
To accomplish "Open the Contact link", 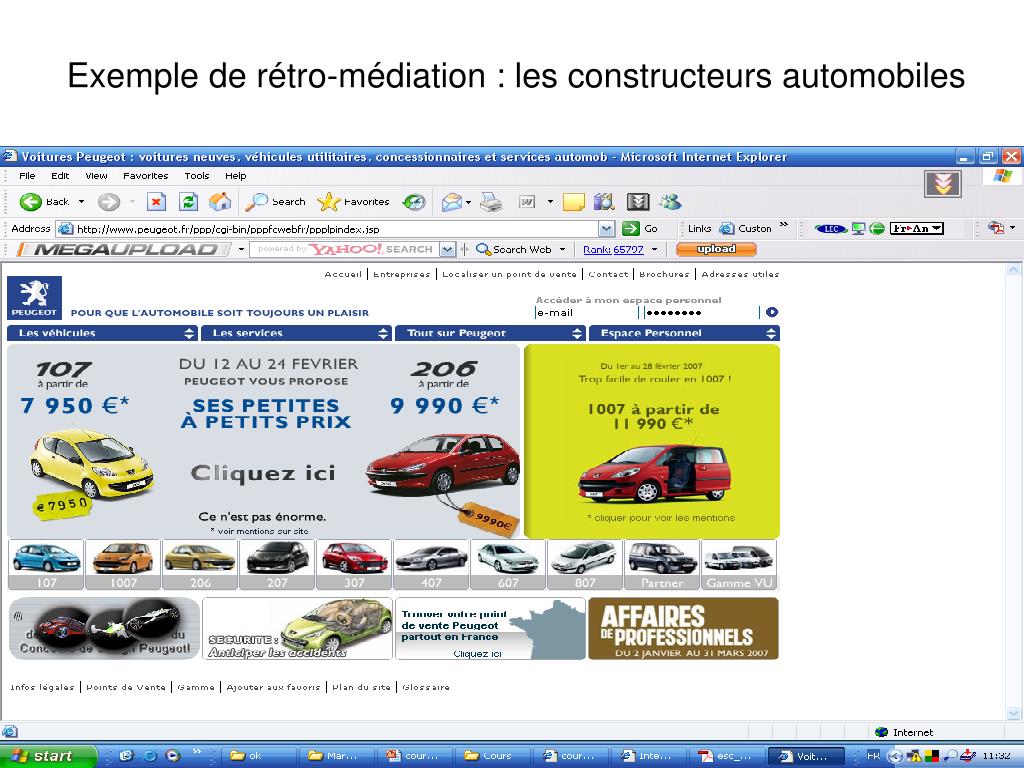I will coord(608,274).
